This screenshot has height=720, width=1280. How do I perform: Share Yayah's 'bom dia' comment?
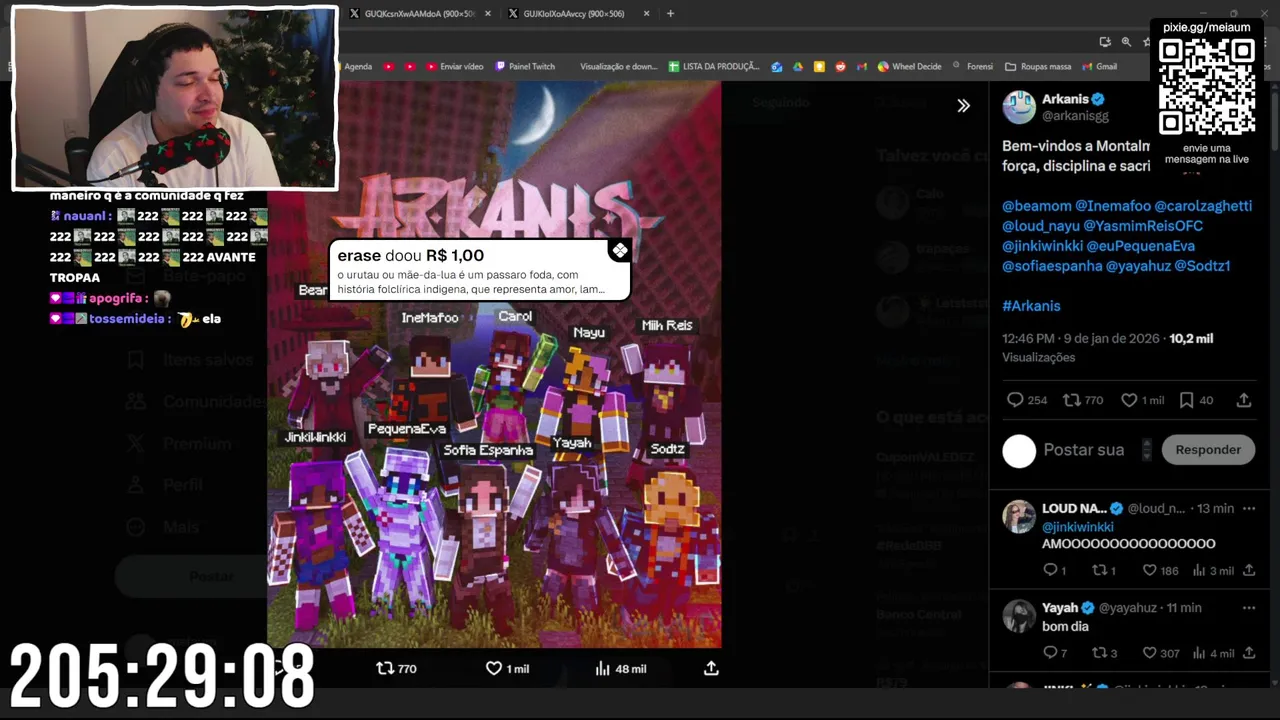point(1249,653)
